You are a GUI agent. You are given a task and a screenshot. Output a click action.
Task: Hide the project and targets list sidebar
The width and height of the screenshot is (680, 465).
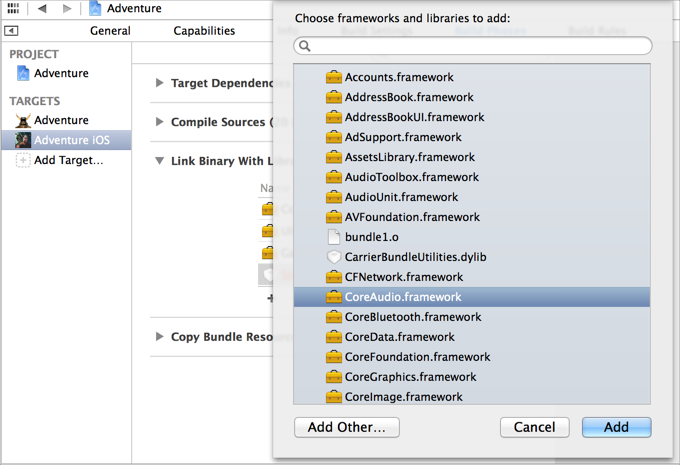(11, 30)
